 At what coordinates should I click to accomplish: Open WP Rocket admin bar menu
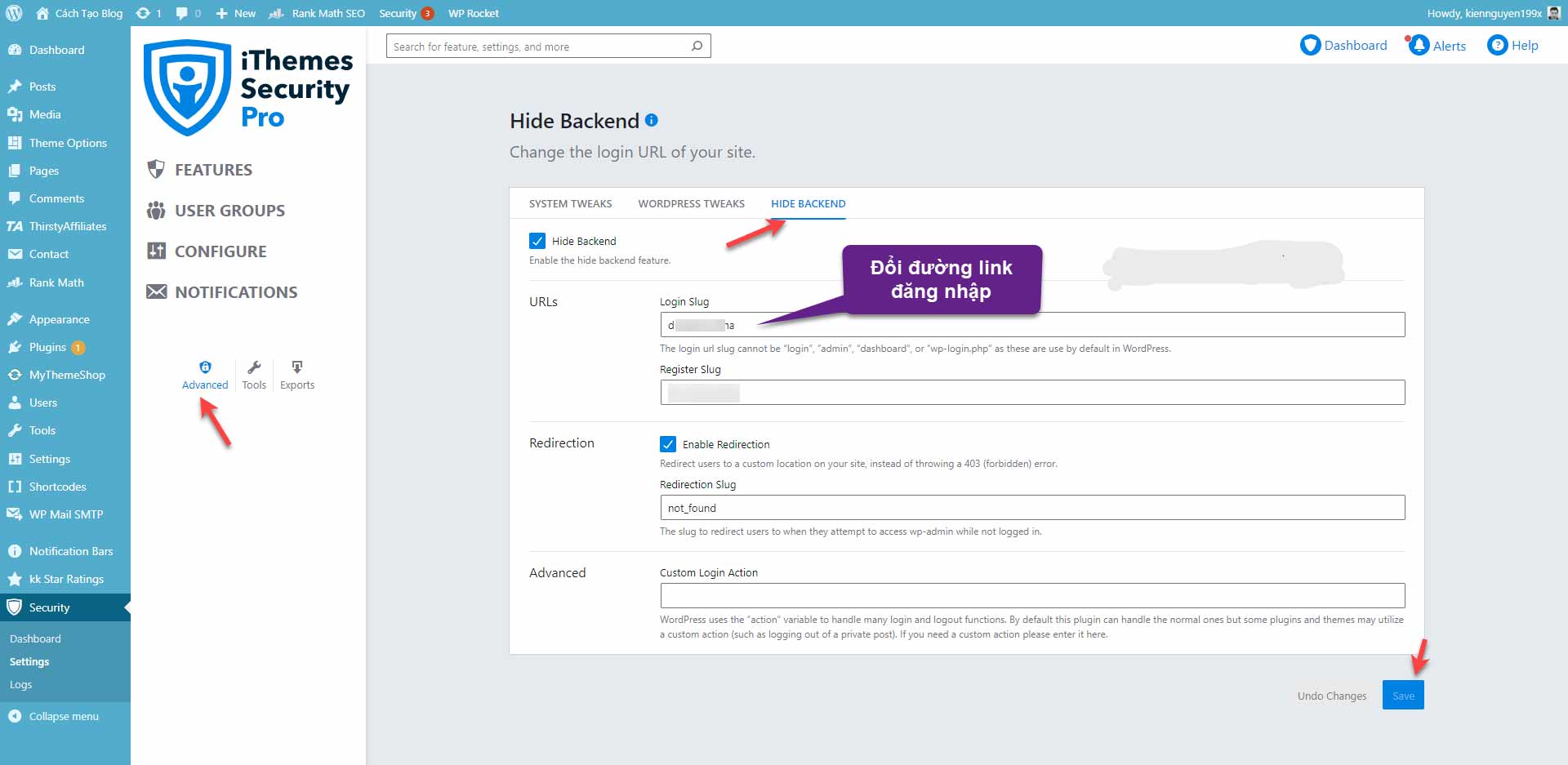[474, 13]
